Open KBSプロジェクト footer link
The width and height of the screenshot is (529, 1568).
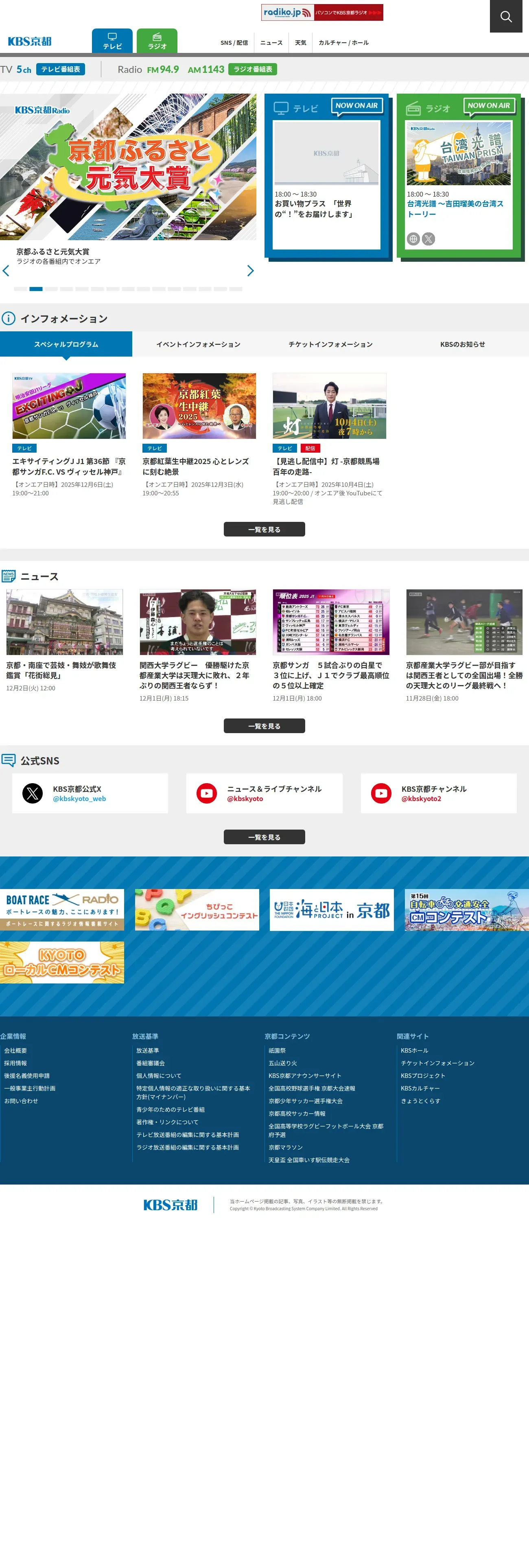click(423, 1076)
